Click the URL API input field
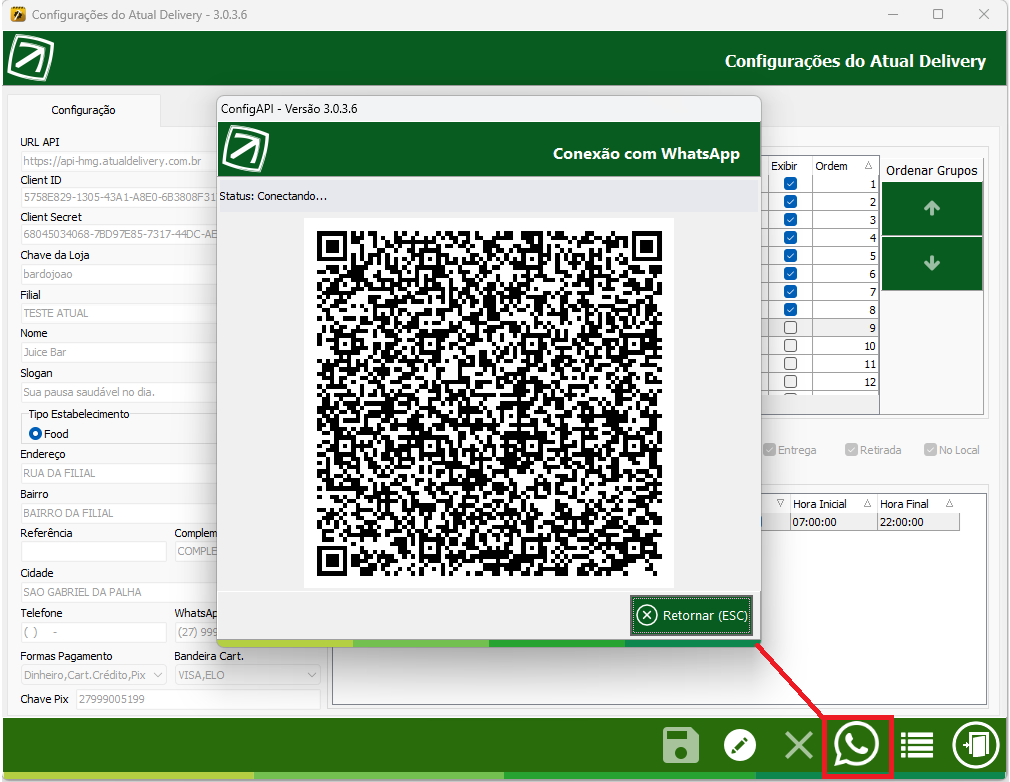 tap(119, 161)
